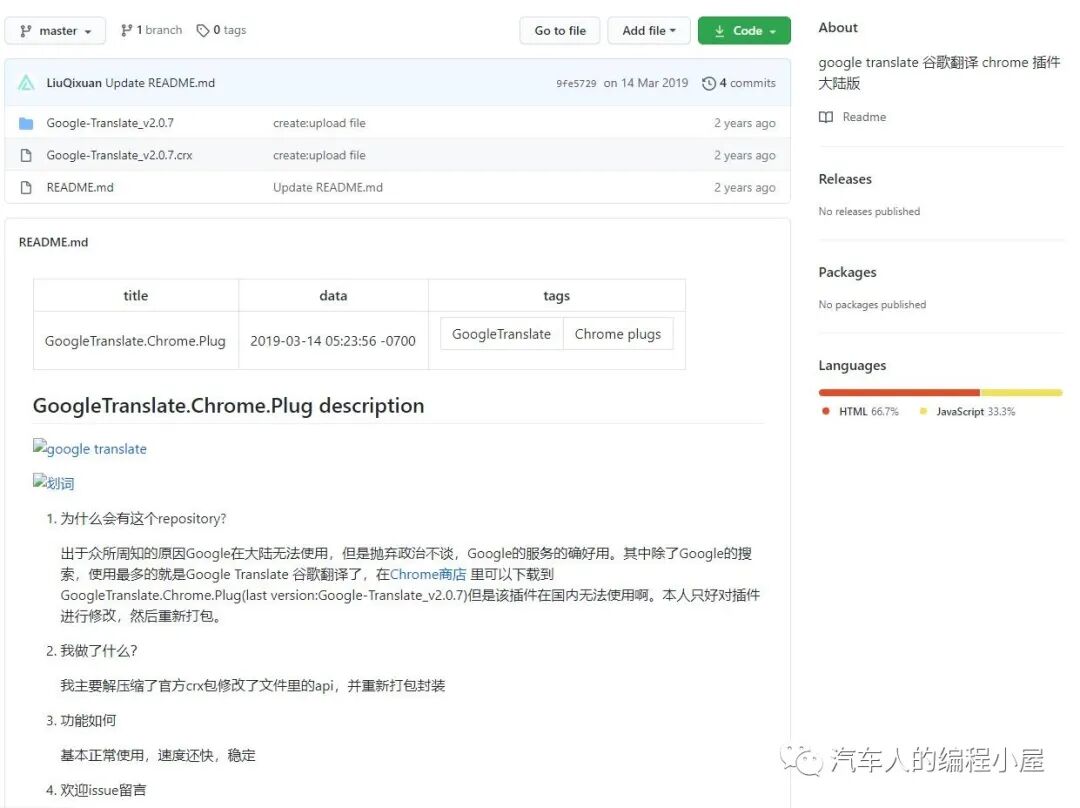Click the branches fork icon
The height and width of the screenshot is (808, 1080).
[x=126, y=30]
